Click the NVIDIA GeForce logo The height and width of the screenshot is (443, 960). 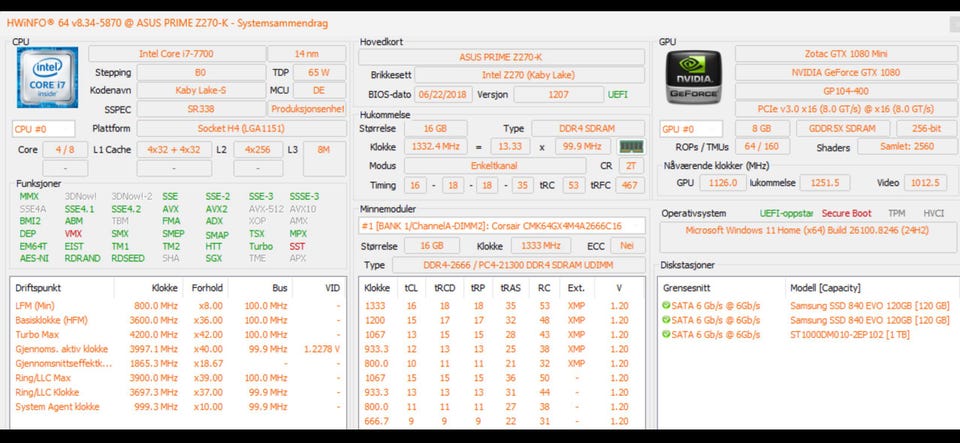[693, 77]
